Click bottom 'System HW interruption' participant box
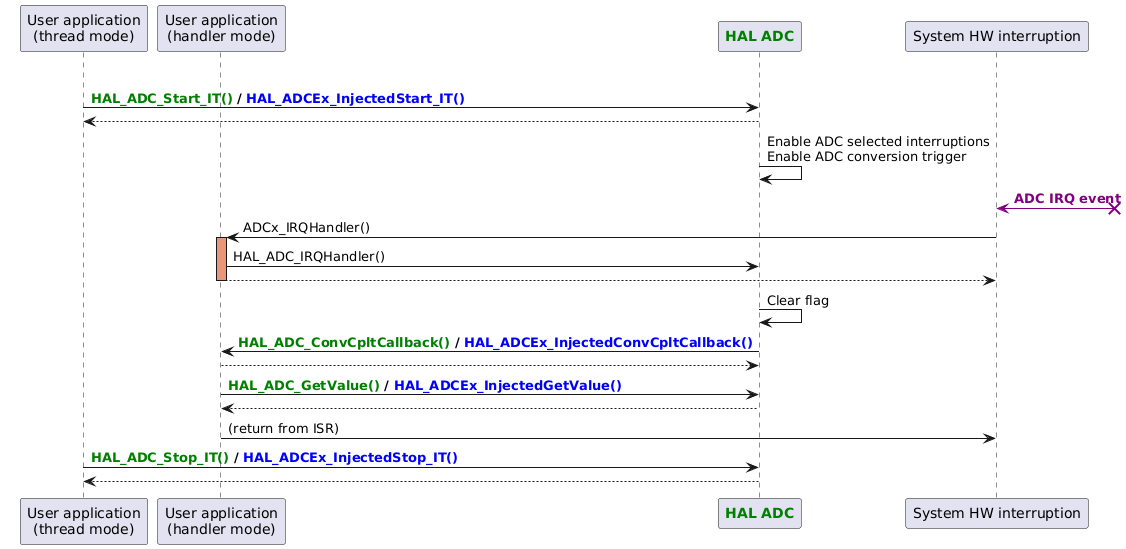This screenshot has width=1126, height=549. [997, 513]
